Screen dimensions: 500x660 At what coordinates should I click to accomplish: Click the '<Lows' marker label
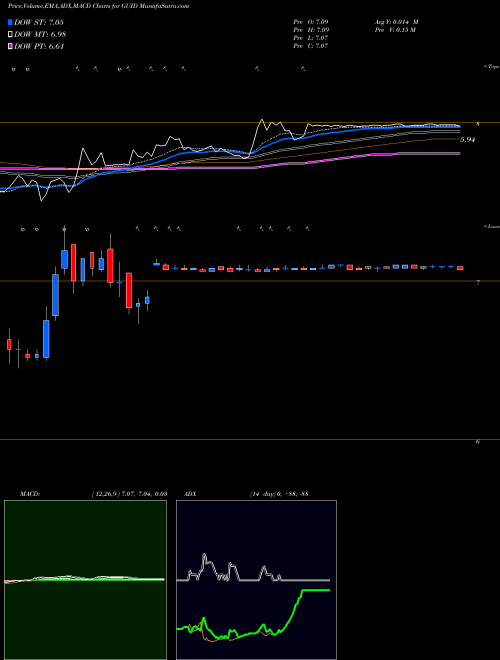[x=491, y=226]
